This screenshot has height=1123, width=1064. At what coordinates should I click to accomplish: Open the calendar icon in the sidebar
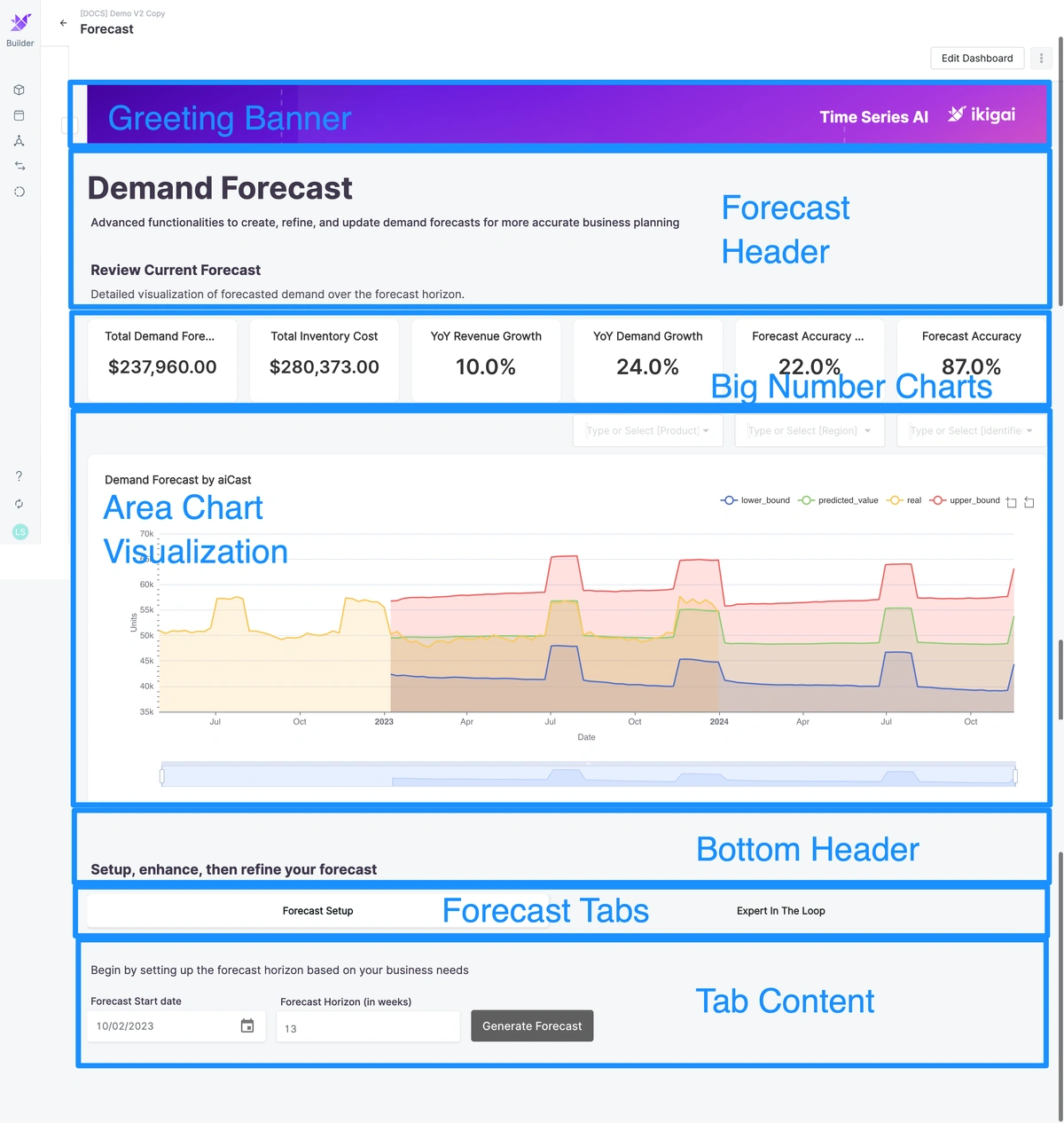click(x=20, y=115)
